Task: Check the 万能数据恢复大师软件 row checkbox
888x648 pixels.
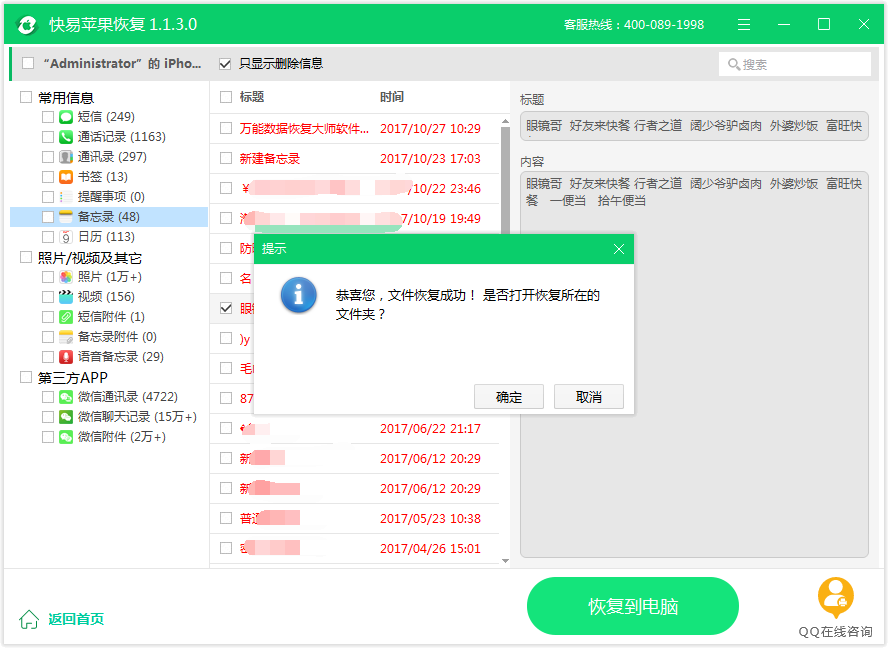Action: click(226, 128)
